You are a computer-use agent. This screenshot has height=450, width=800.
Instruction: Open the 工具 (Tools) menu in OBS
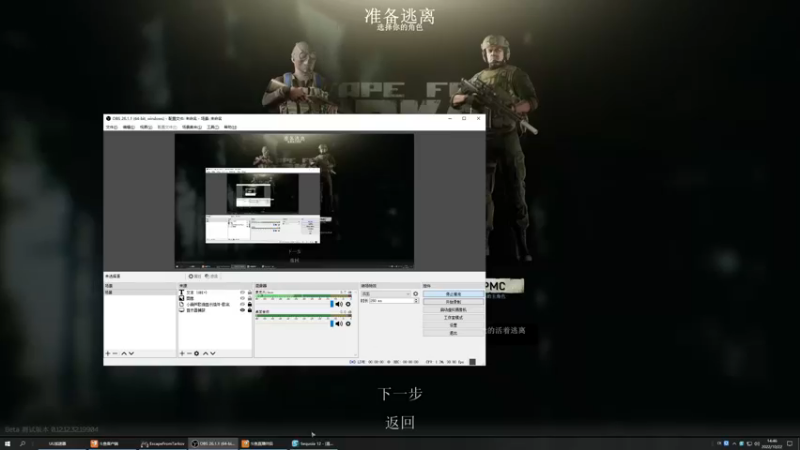(x=213, y=127)
